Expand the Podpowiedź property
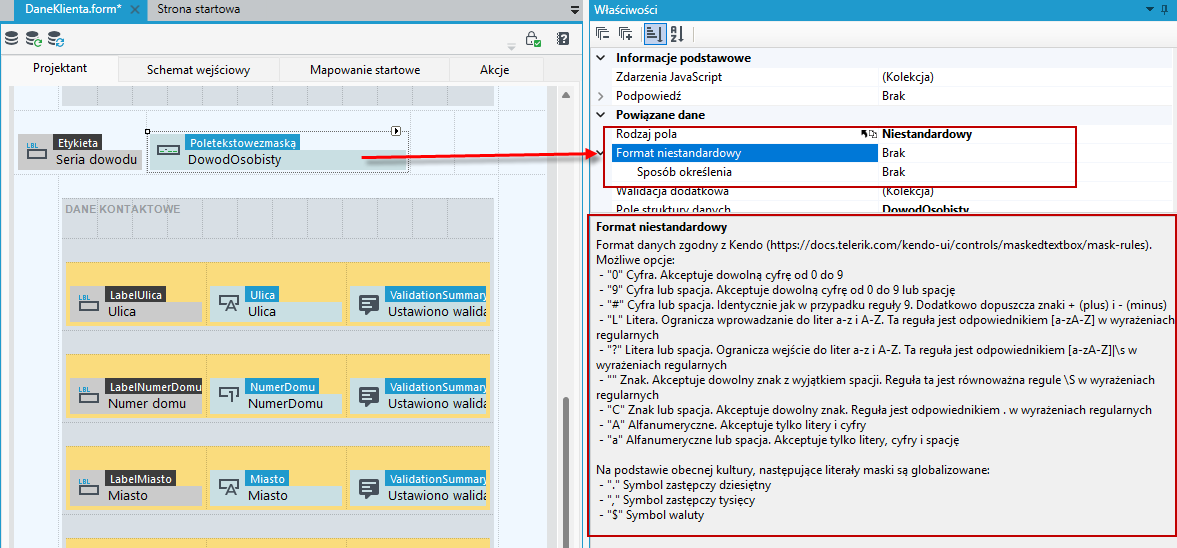1177x548 pixels. [600, 96]
